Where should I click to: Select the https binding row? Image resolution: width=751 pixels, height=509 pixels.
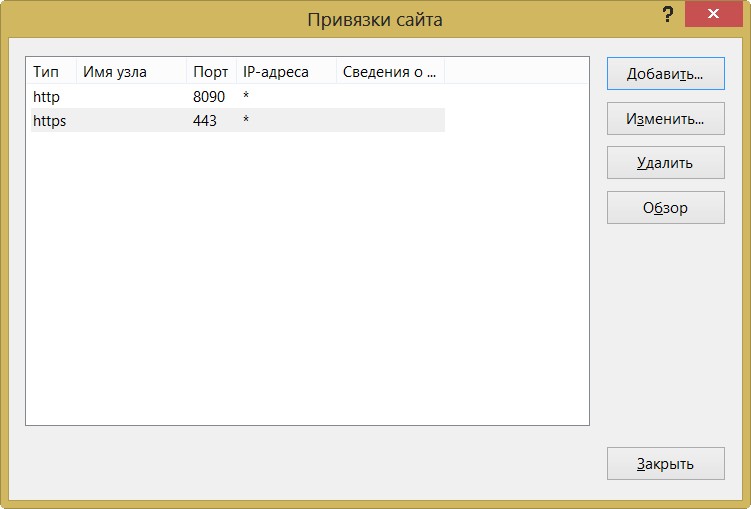tap(238, 120)
